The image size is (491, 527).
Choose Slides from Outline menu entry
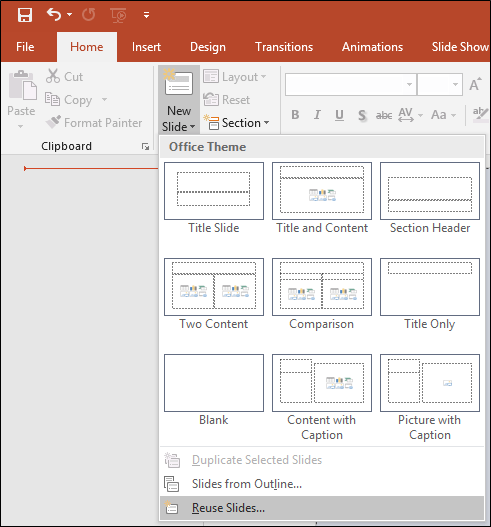point(322,484)
